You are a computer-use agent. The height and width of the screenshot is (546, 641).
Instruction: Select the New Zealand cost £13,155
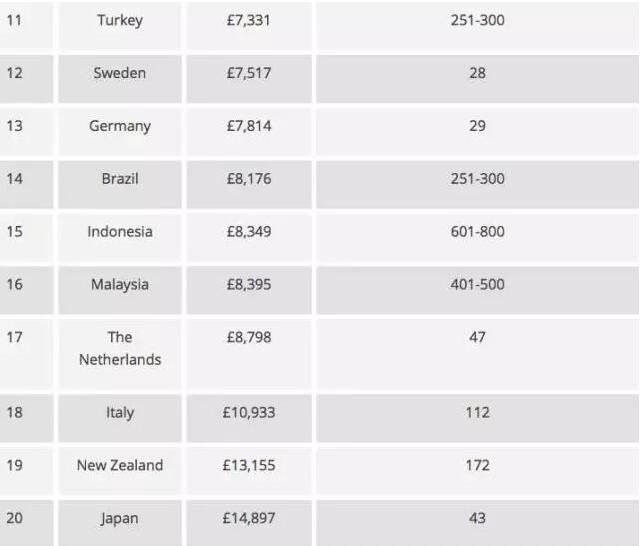pos(249,465)
